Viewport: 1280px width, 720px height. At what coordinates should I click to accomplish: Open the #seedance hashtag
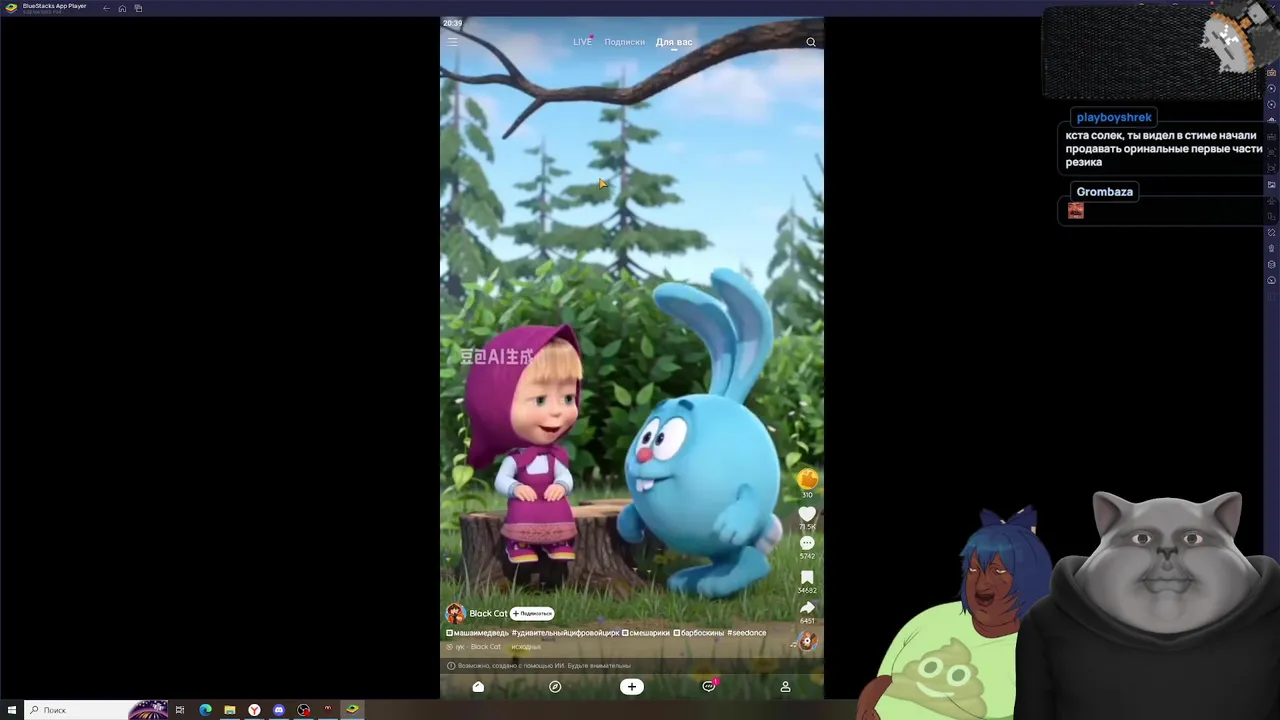pos(747,633)
